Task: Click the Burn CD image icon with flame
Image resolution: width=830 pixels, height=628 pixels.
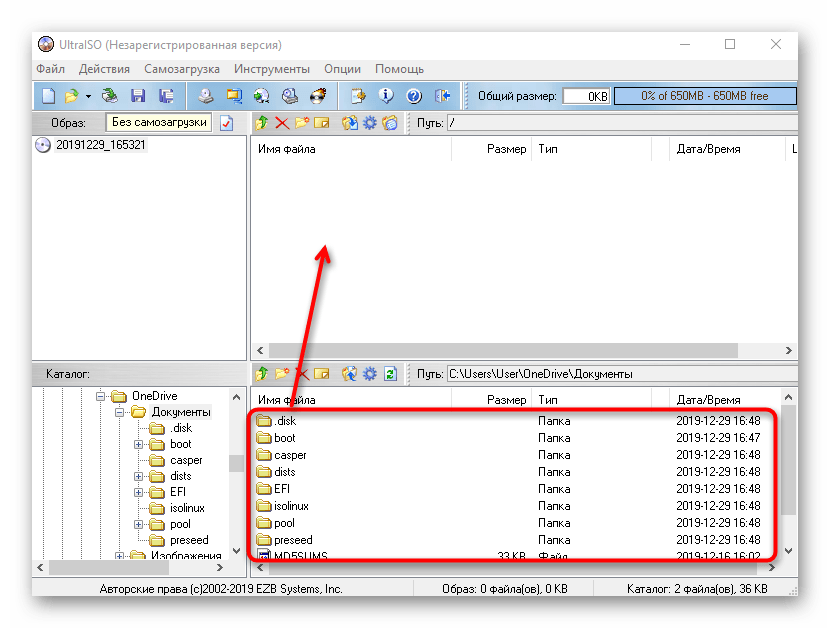Action: pos(318,97)
